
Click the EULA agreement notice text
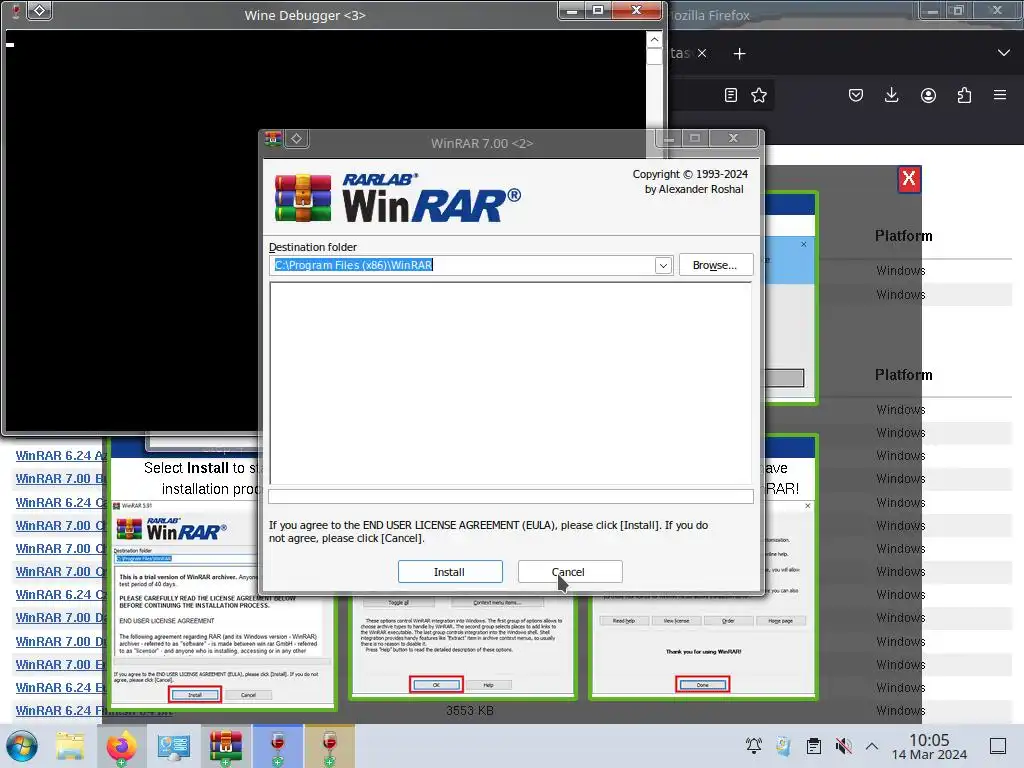488,532
